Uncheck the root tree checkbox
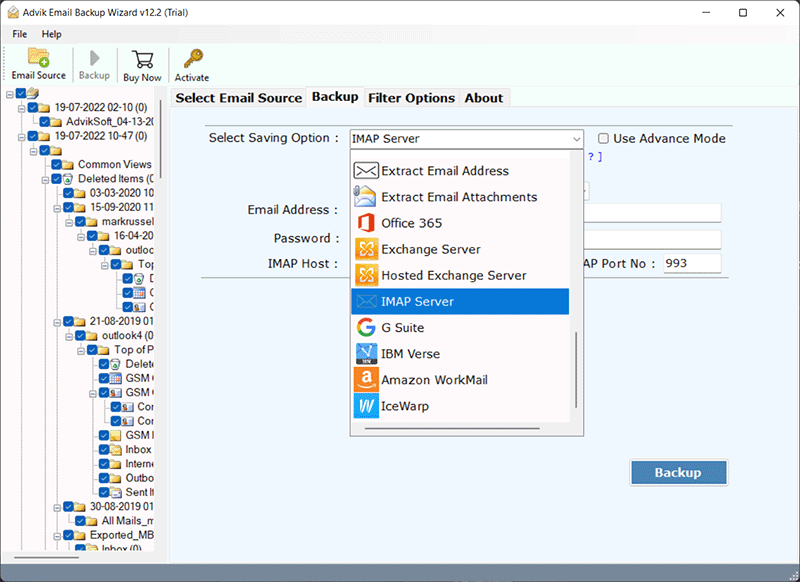The height and width of the screenshot is (582, 800). click(x=21, y=93)
